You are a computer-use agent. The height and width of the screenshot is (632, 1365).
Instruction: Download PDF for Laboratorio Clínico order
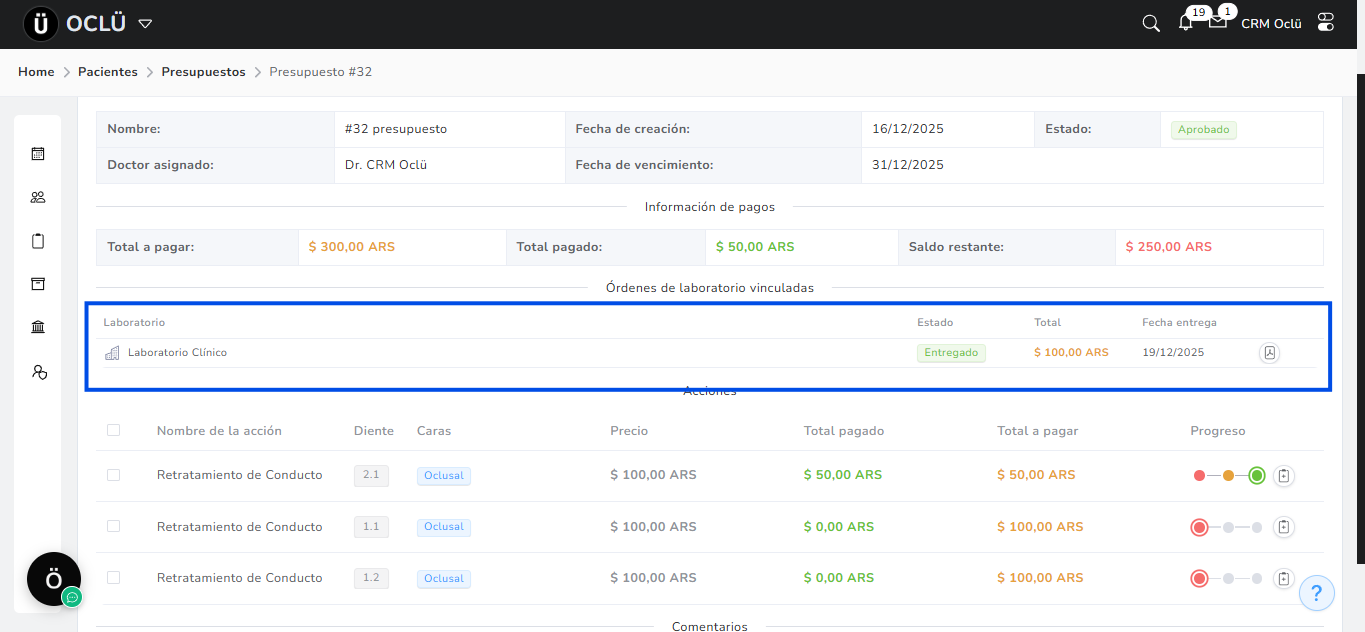tap(1269, 353)
